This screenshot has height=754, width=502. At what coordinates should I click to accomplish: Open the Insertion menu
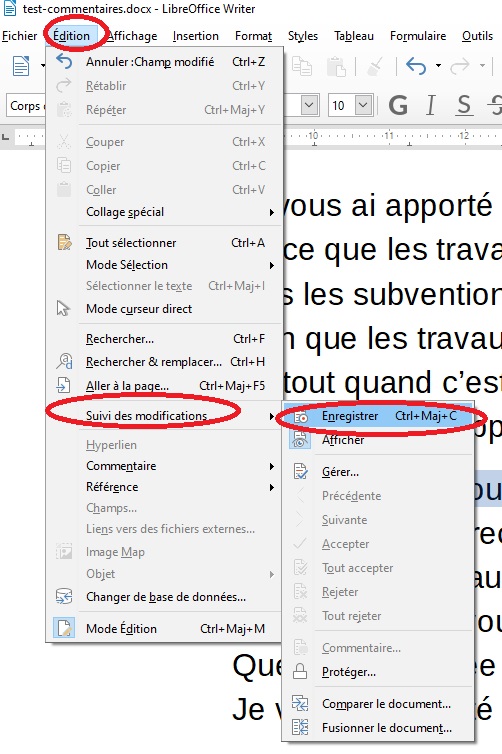pos(195,36)
